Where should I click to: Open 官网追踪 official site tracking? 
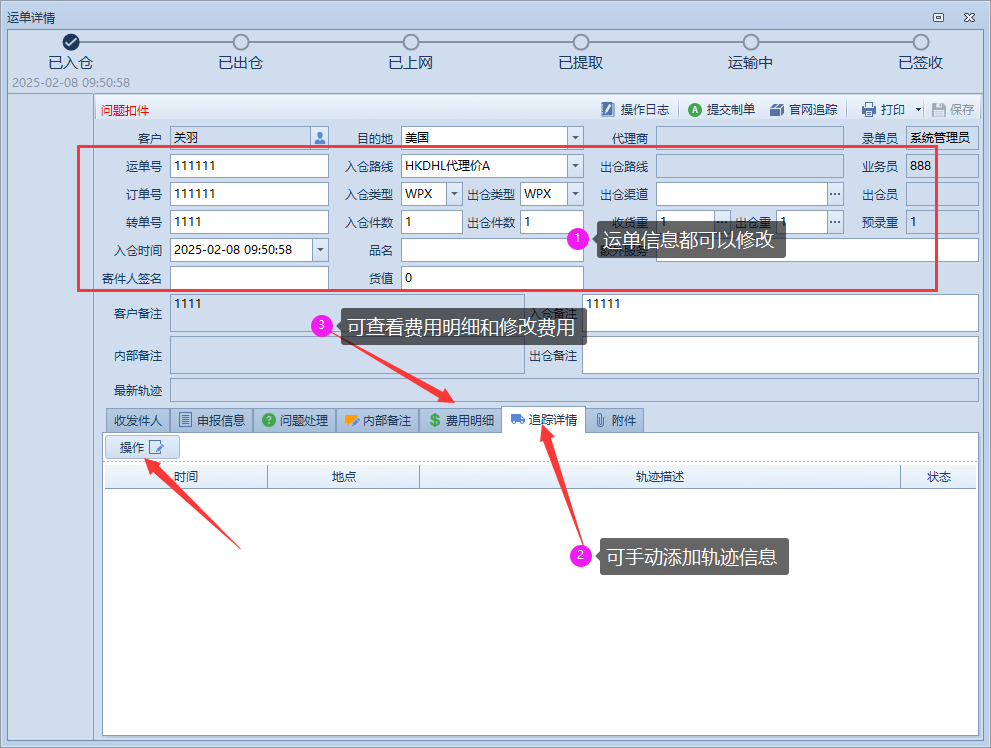(x=803, y=110)
